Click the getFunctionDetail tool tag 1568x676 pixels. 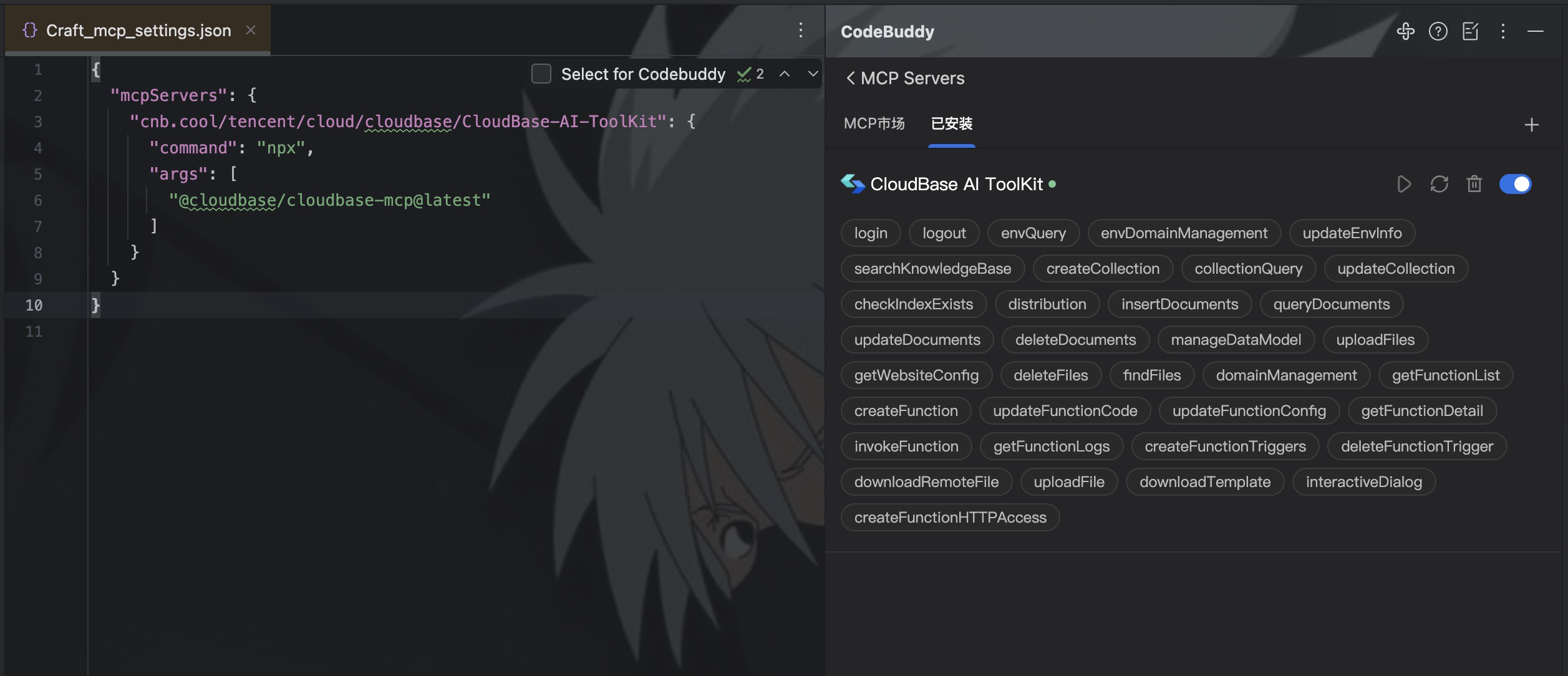pyautogui.click(x=1422, y=411)
